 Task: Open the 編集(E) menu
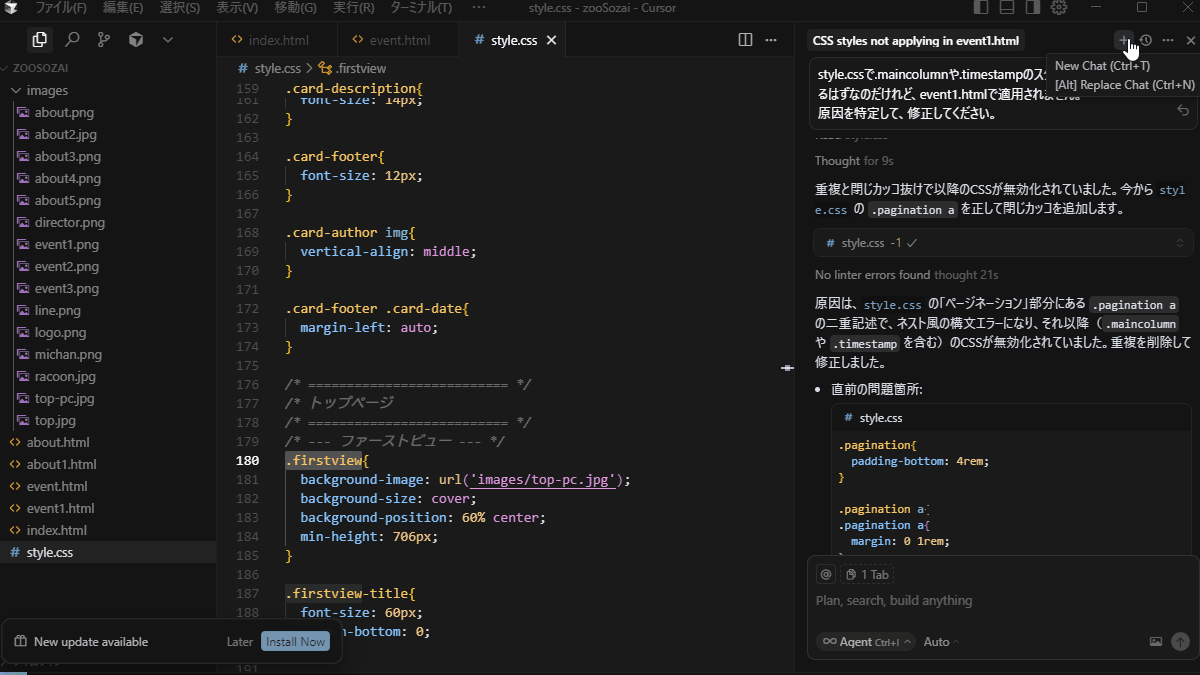coord(123,8)
